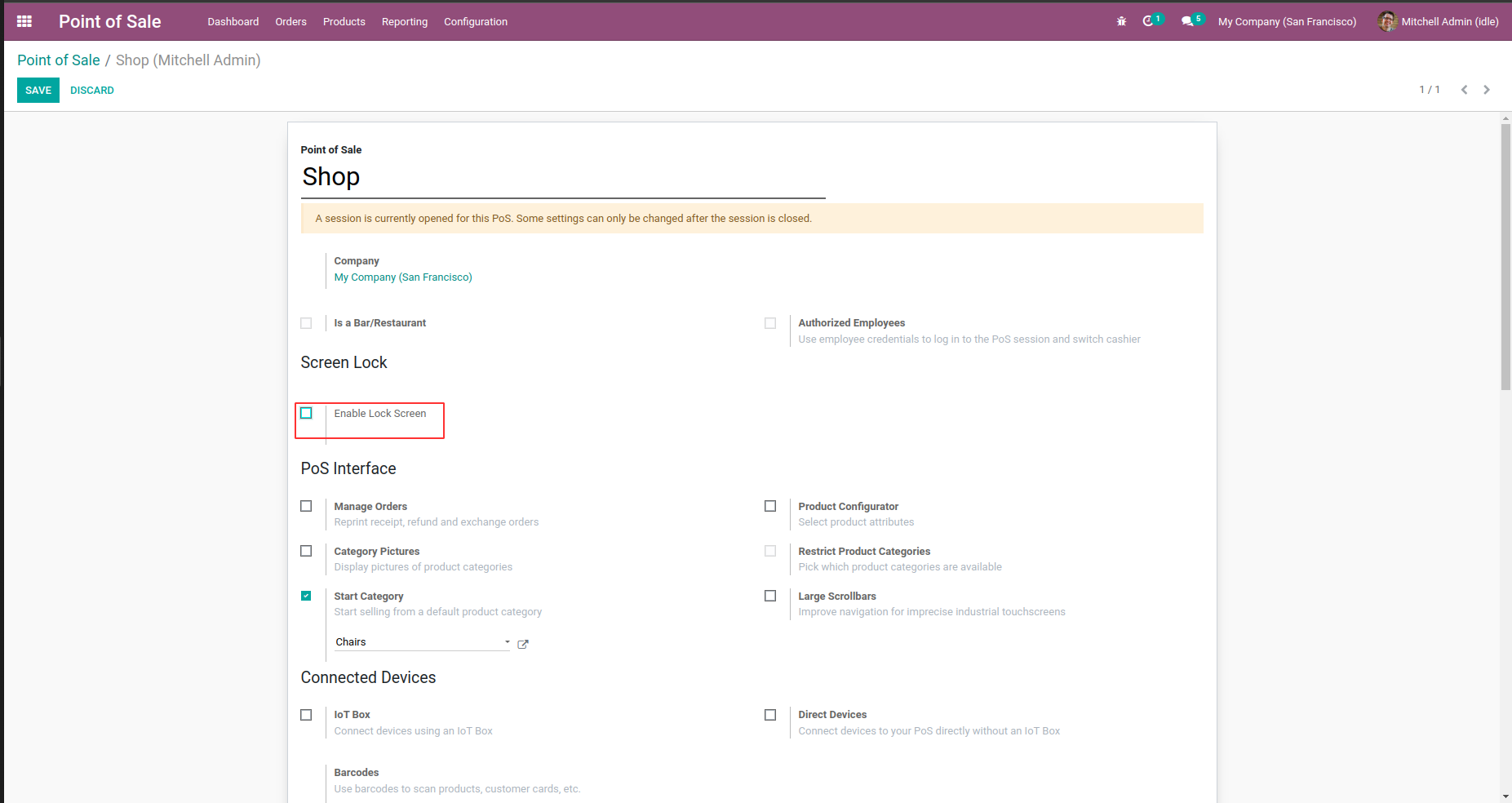1512x803 pixels.
Task: Open the Chairs category external link icon
Action: pyautogui.click(x=523, y=644)
